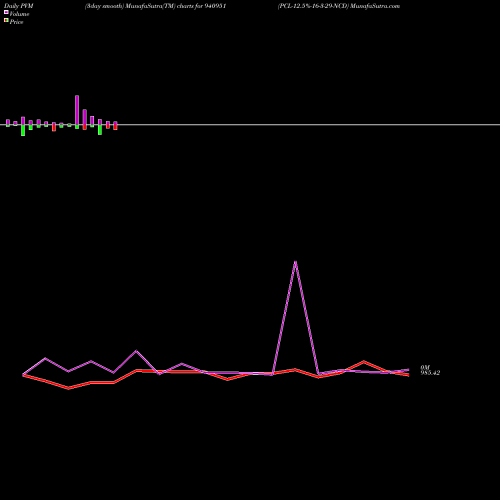Screen dimensions: 500x500
Task: Click the 3day smooth MunafaSutra chart title
Action: point(156,6)
